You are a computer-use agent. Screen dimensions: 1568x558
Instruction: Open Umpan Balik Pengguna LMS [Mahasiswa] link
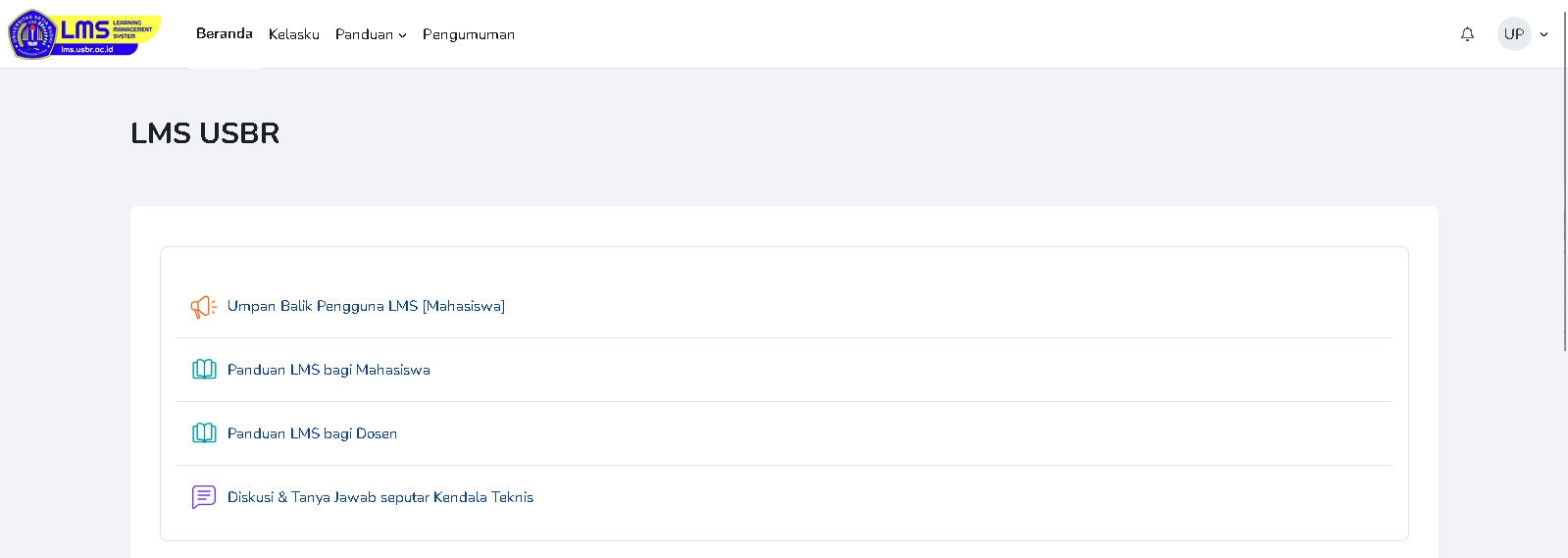366,306
